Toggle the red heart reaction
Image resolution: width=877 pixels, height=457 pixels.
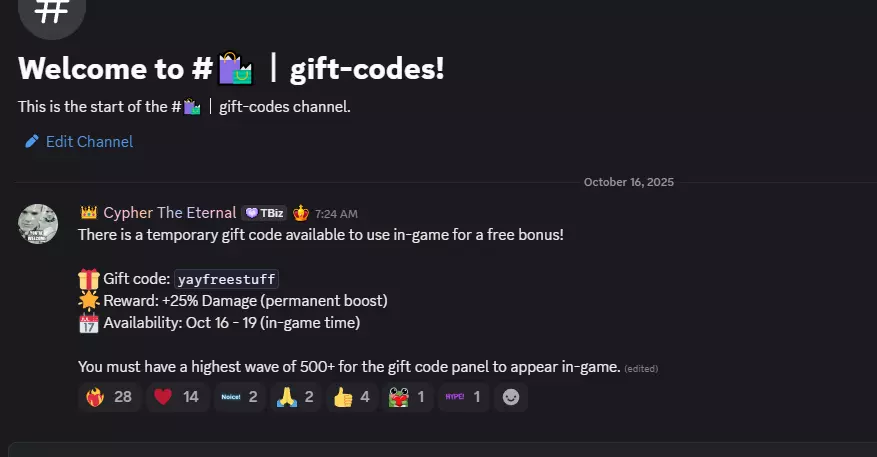177,397
